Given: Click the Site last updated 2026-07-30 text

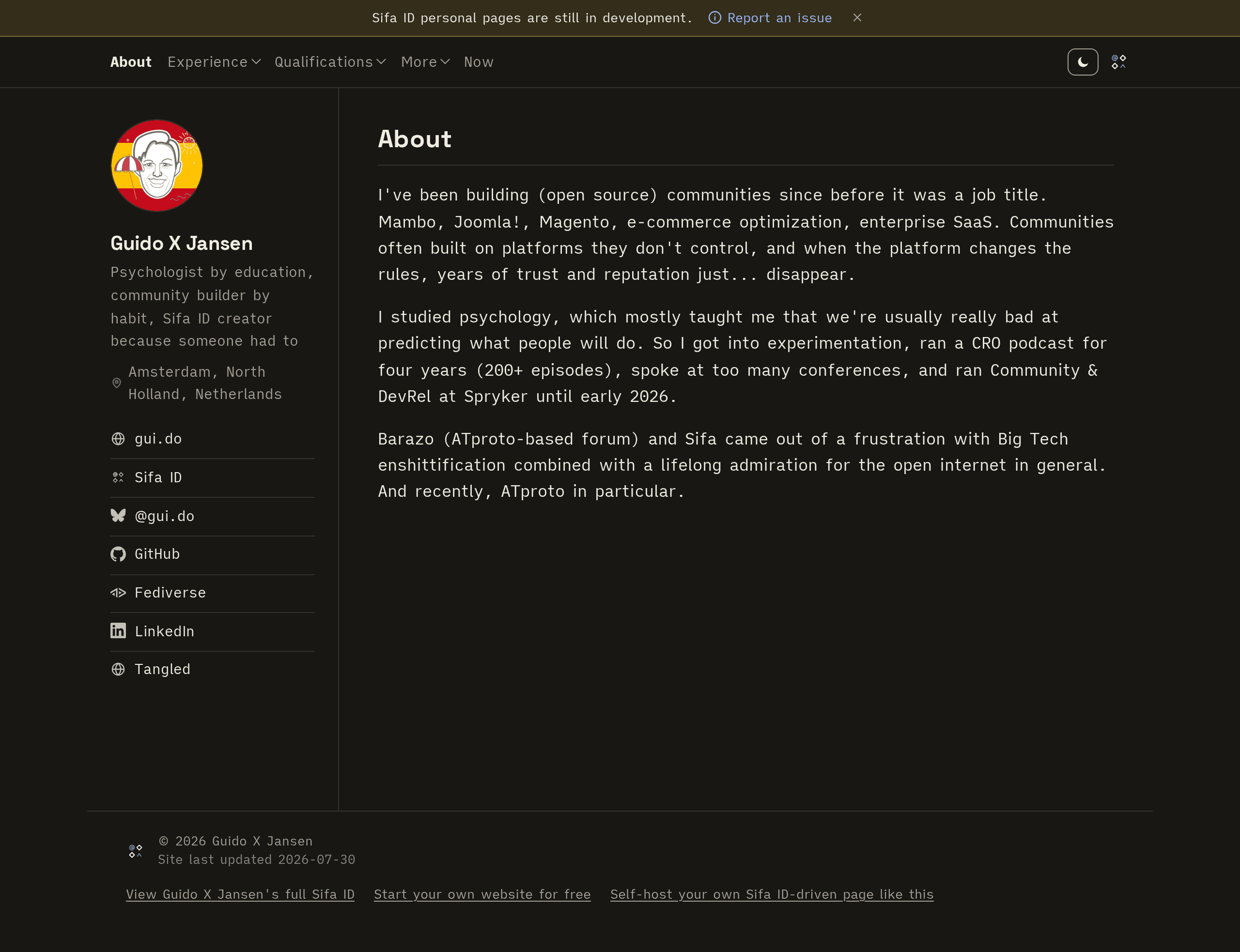Looking at the screenshot, I should click(257, 860).
